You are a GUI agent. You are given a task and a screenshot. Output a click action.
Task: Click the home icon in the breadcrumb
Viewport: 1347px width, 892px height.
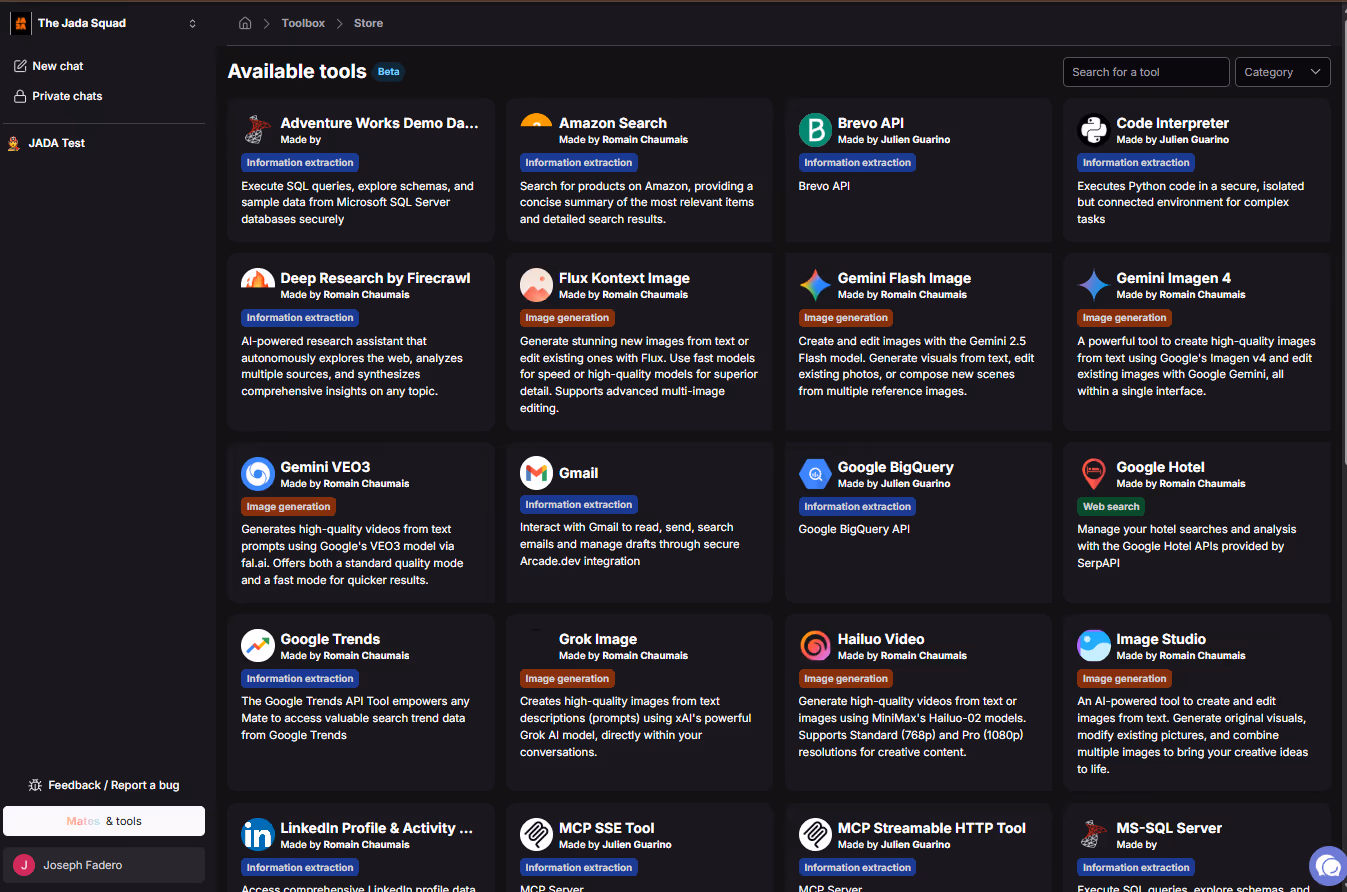[x=244, y=22]
